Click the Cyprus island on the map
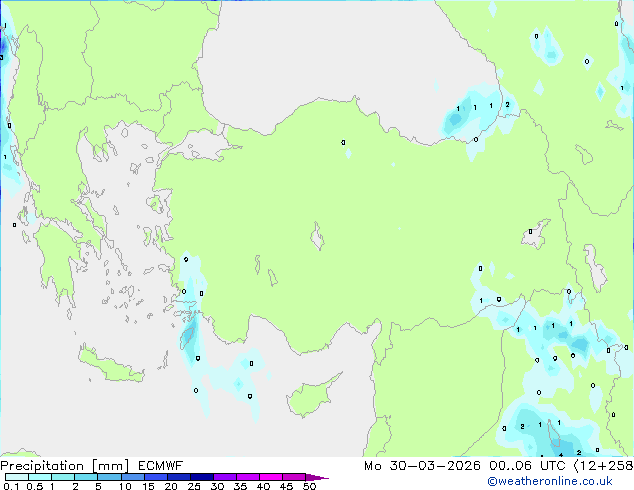The height and width of the screenshot is (490, 634). click(311, 395)
